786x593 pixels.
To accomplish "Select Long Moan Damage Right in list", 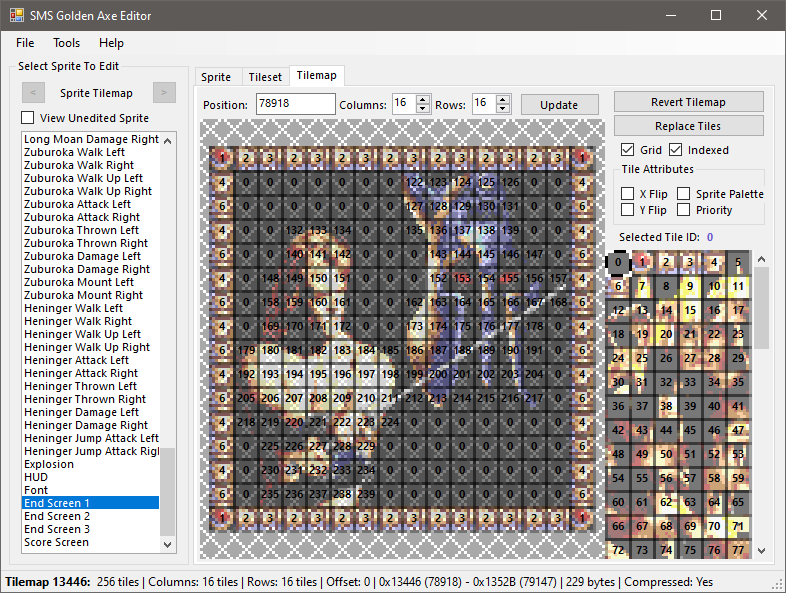I will pyautogui.click(x=91, y=139).
